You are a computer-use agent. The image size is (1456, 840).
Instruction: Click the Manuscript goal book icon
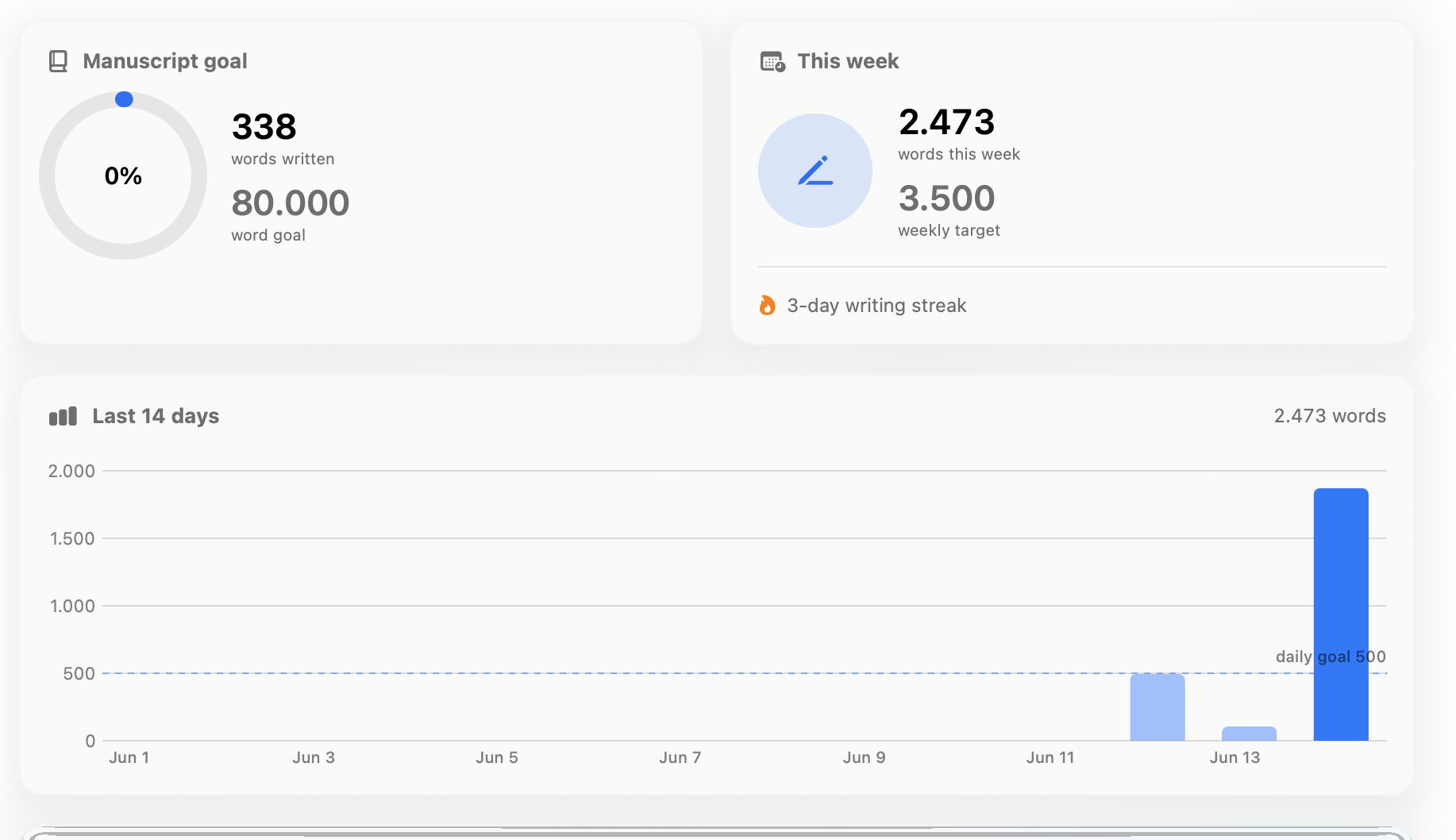(x=58, y=61)
